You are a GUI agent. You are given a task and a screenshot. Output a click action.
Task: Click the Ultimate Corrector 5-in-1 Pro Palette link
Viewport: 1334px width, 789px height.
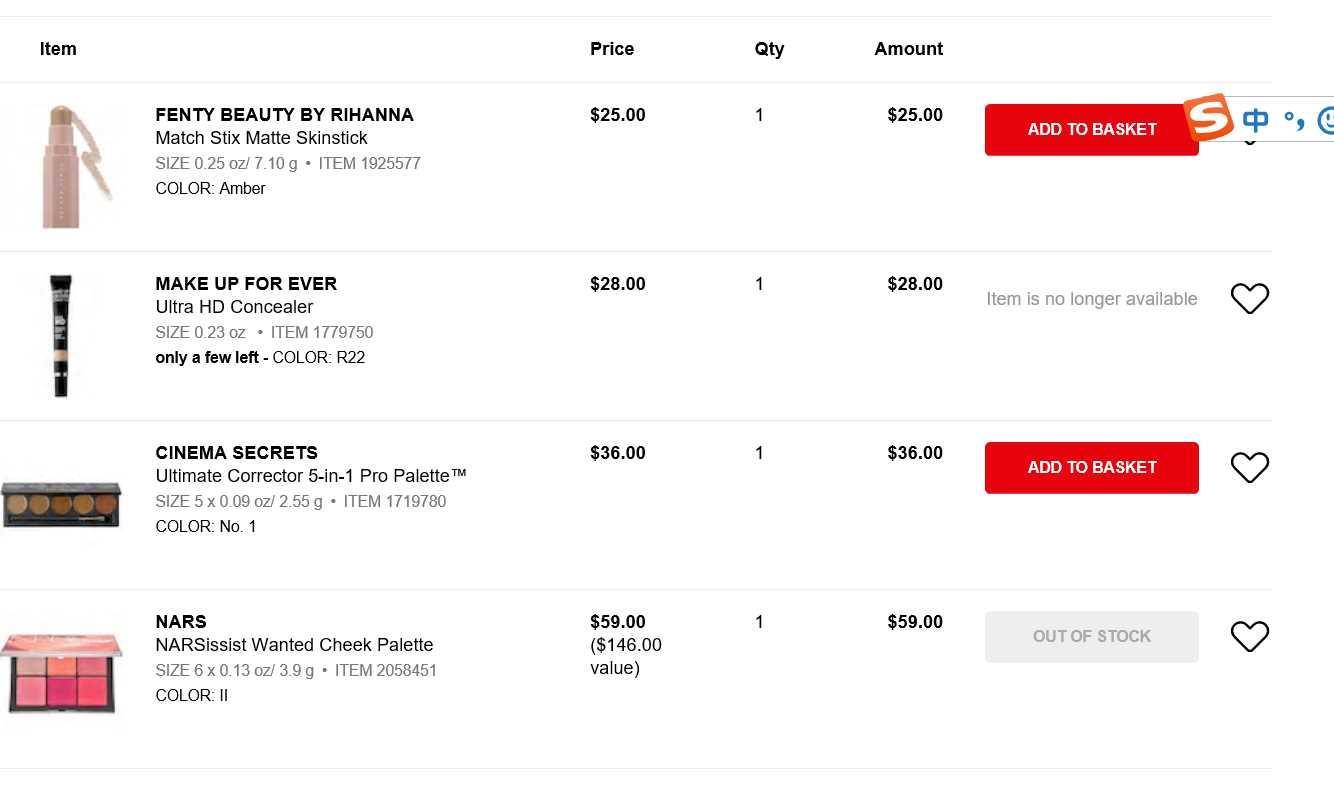[311, 476]
